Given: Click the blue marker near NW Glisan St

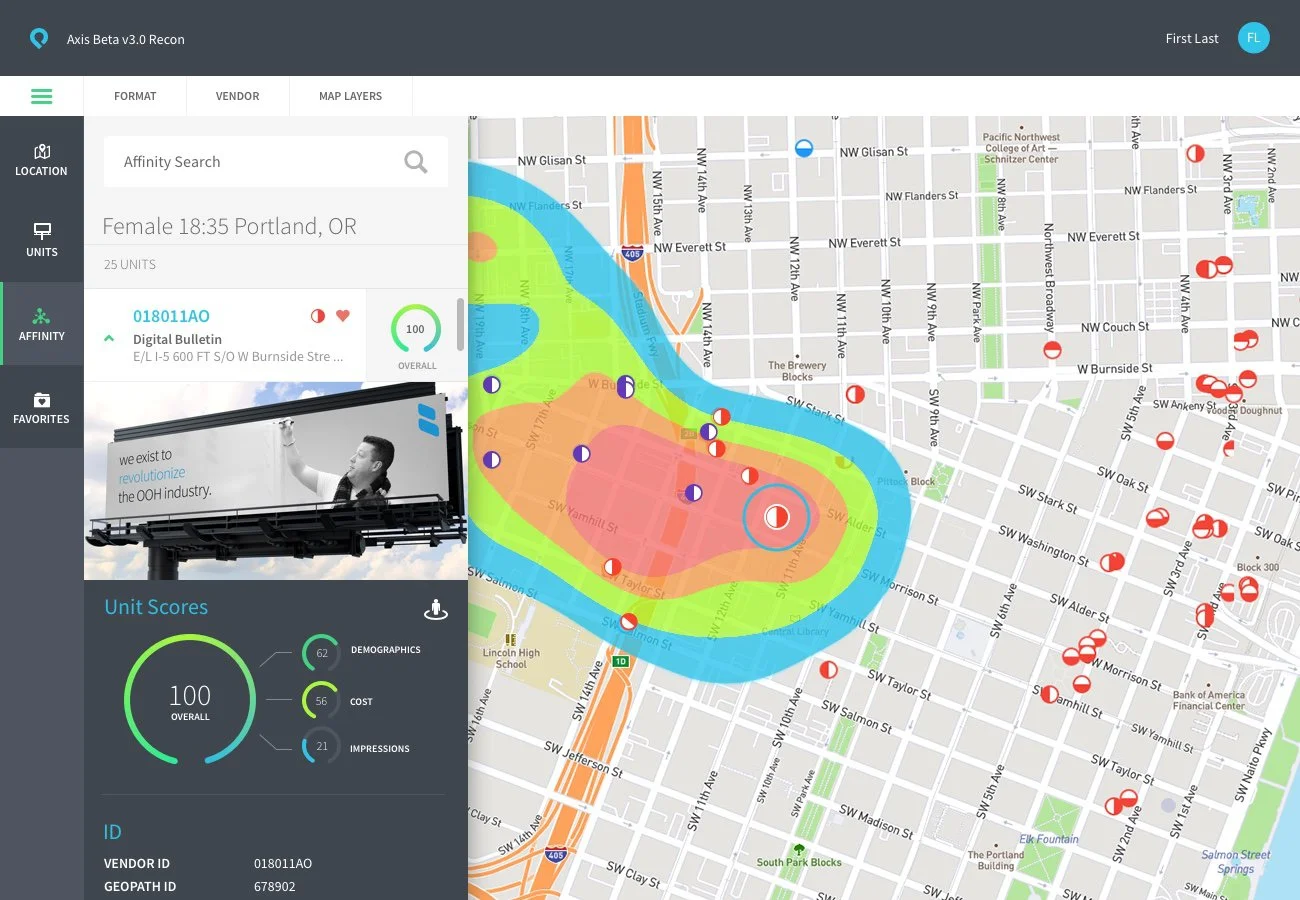Looking at the screenshot, I should click(804, 148).
